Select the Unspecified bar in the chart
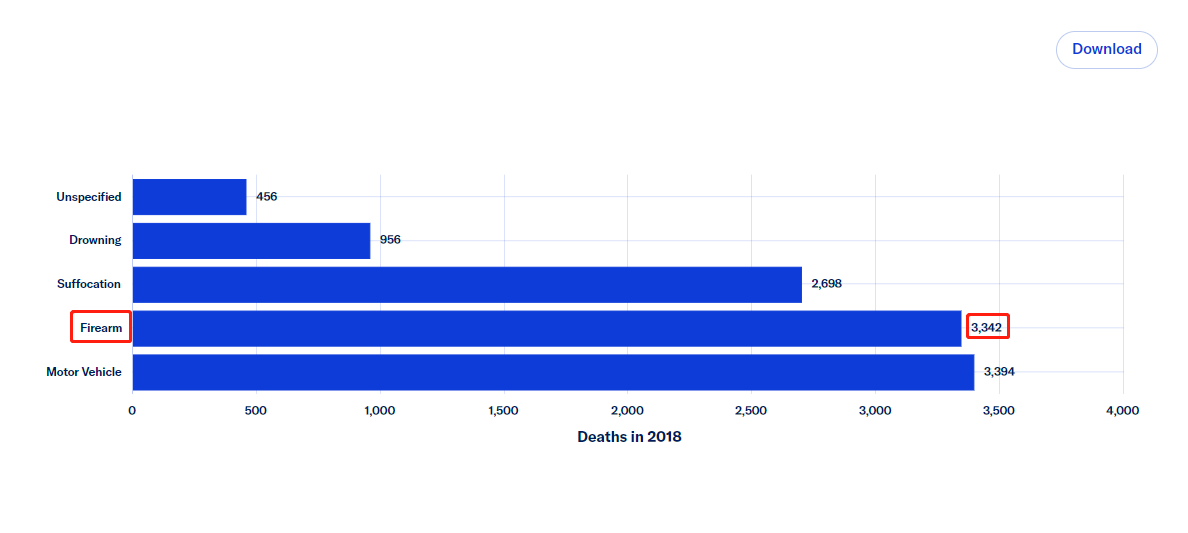Screen dimensions: 1188x533 pos(189,197)
